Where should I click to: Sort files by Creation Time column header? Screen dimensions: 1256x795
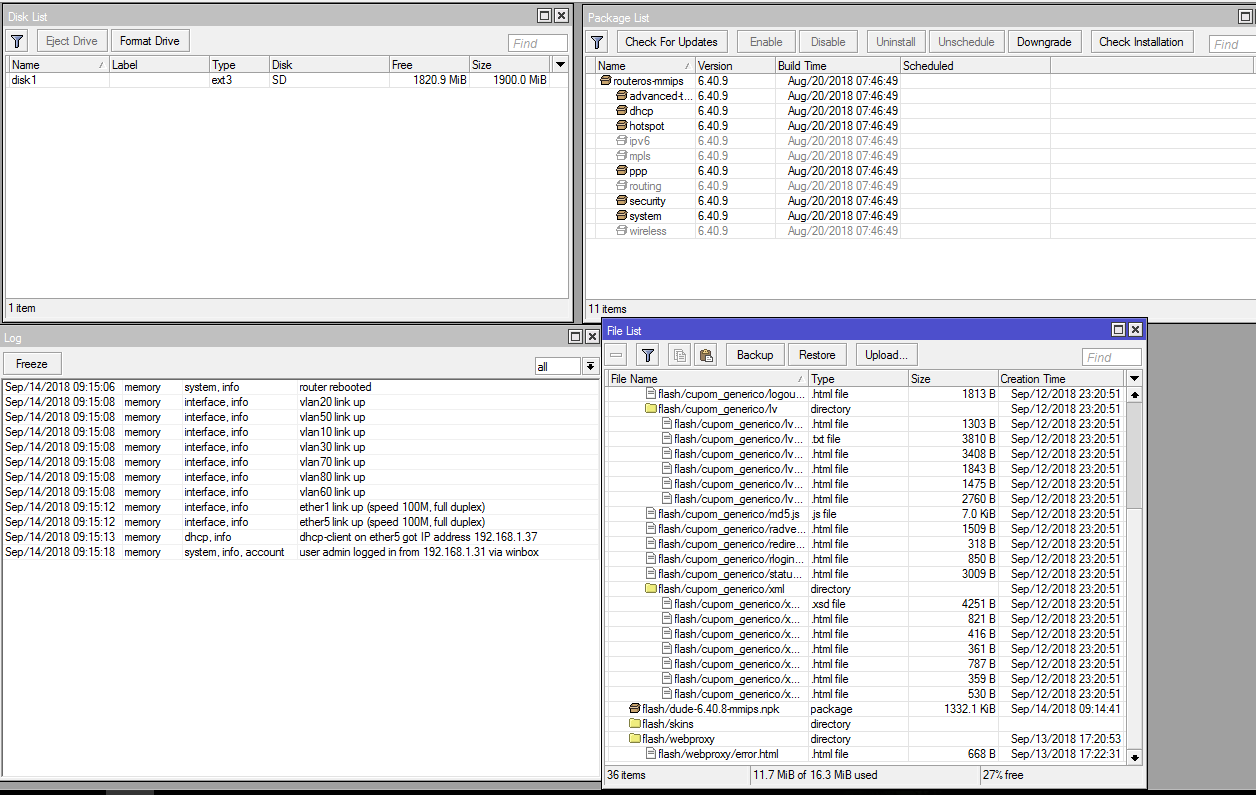[1062, 379]
